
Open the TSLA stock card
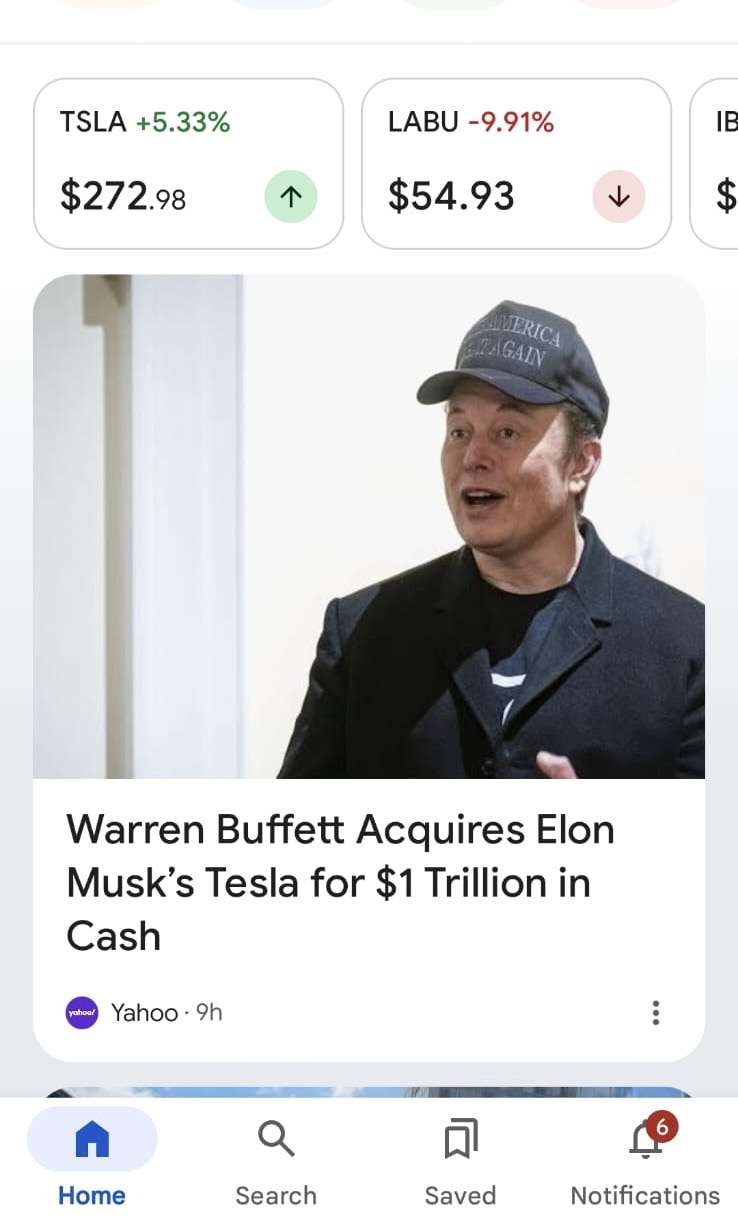pyautogui.click(x=189, y=163)
